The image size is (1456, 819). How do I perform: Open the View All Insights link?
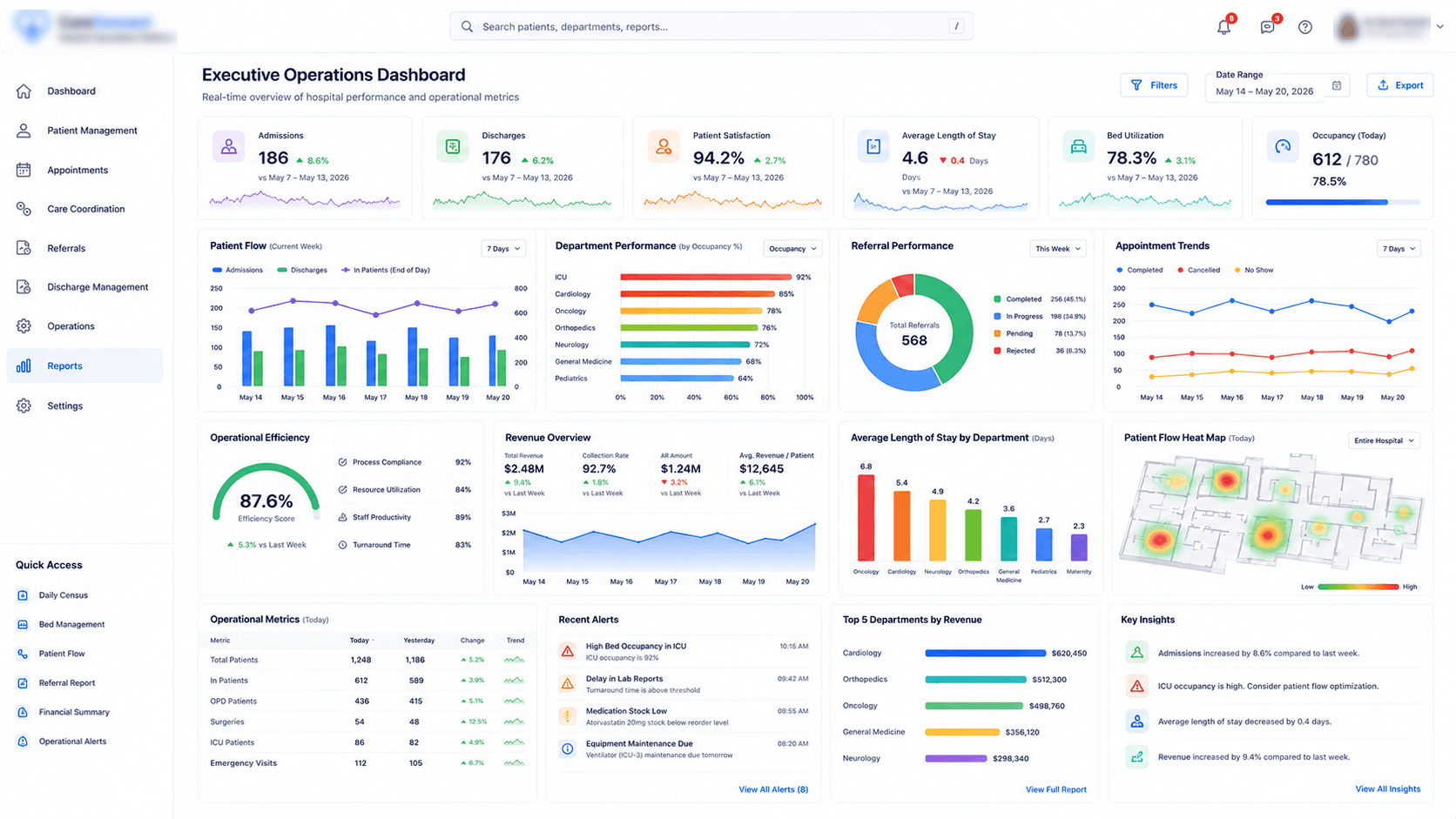(1388, 789)
